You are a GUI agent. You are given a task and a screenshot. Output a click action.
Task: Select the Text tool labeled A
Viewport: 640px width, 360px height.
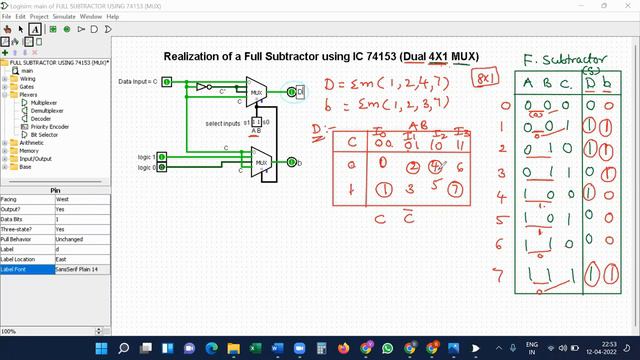click(x=35, y=29)
